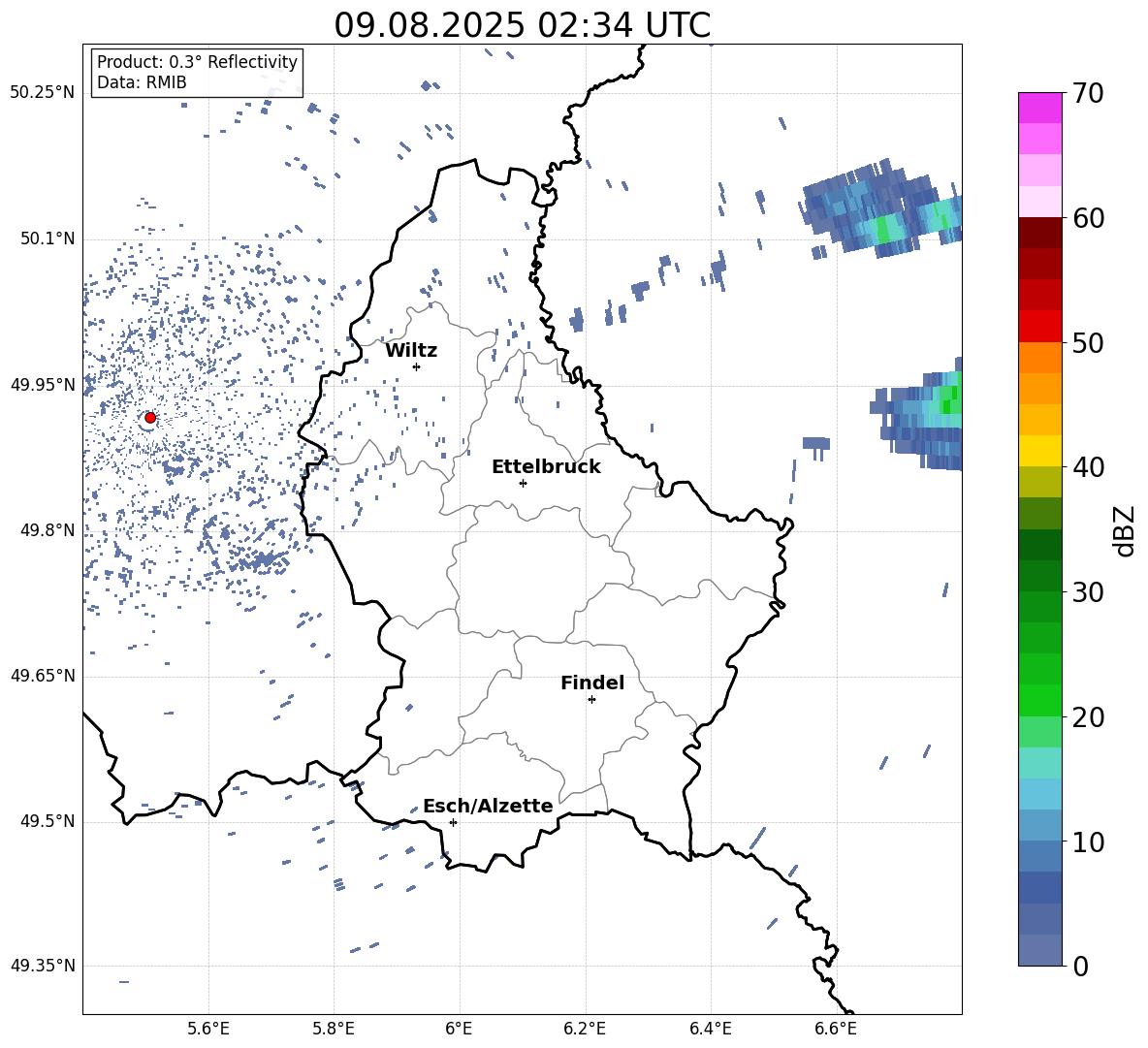The width and height of the screenshot is (1148, 1048).
Task: Click the Wiltz station cross marker
Action: 417,366
